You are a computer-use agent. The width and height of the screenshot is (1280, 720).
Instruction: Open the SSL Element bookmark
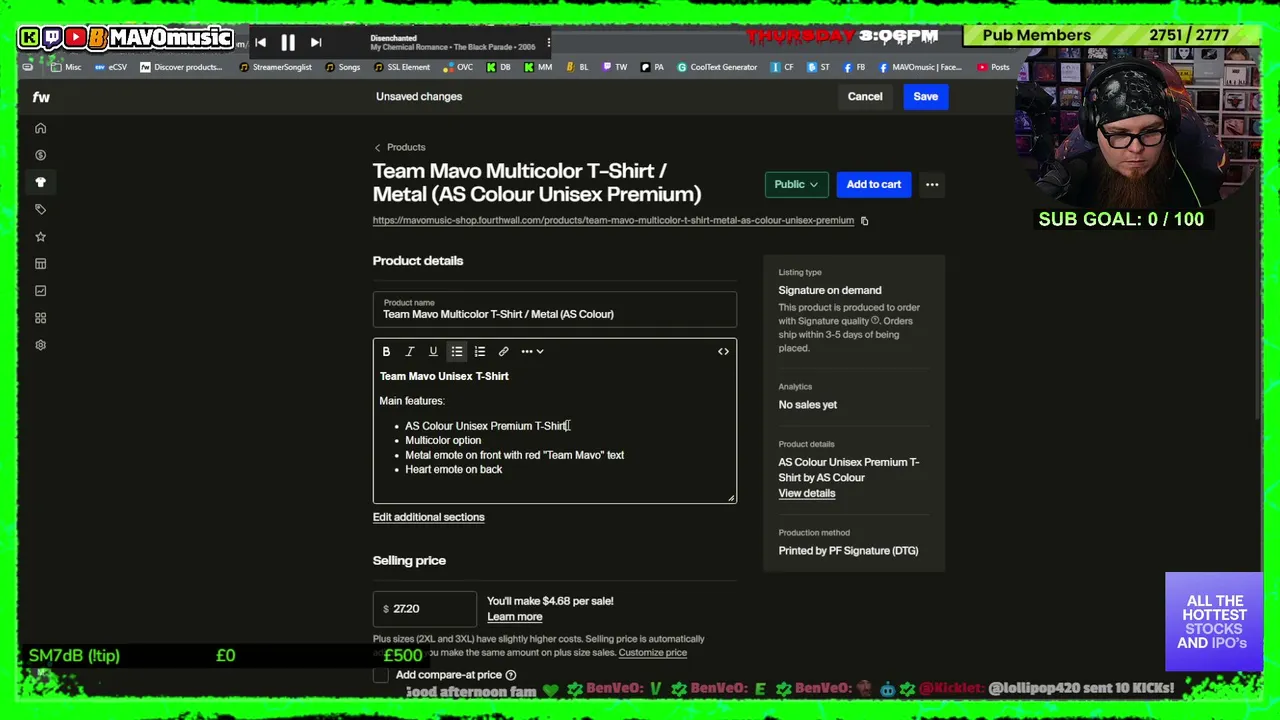pyautogui.click(x=402, y=67)
